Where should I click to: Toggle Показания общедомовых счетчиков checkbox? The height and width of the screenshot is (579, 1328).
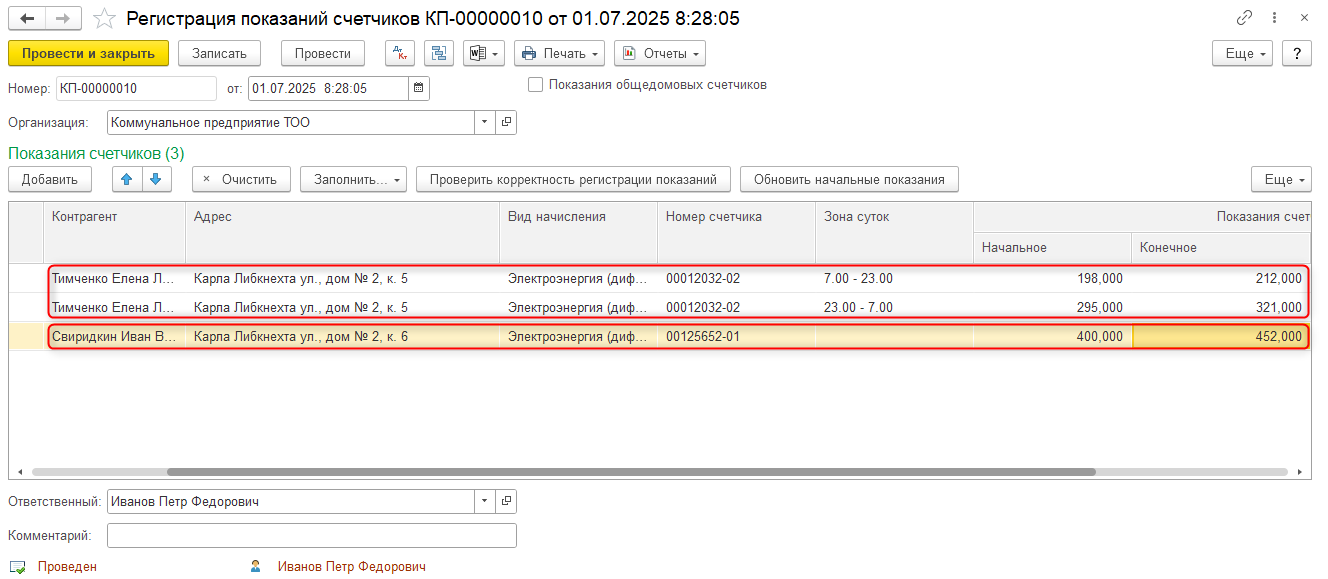point(535,85)
